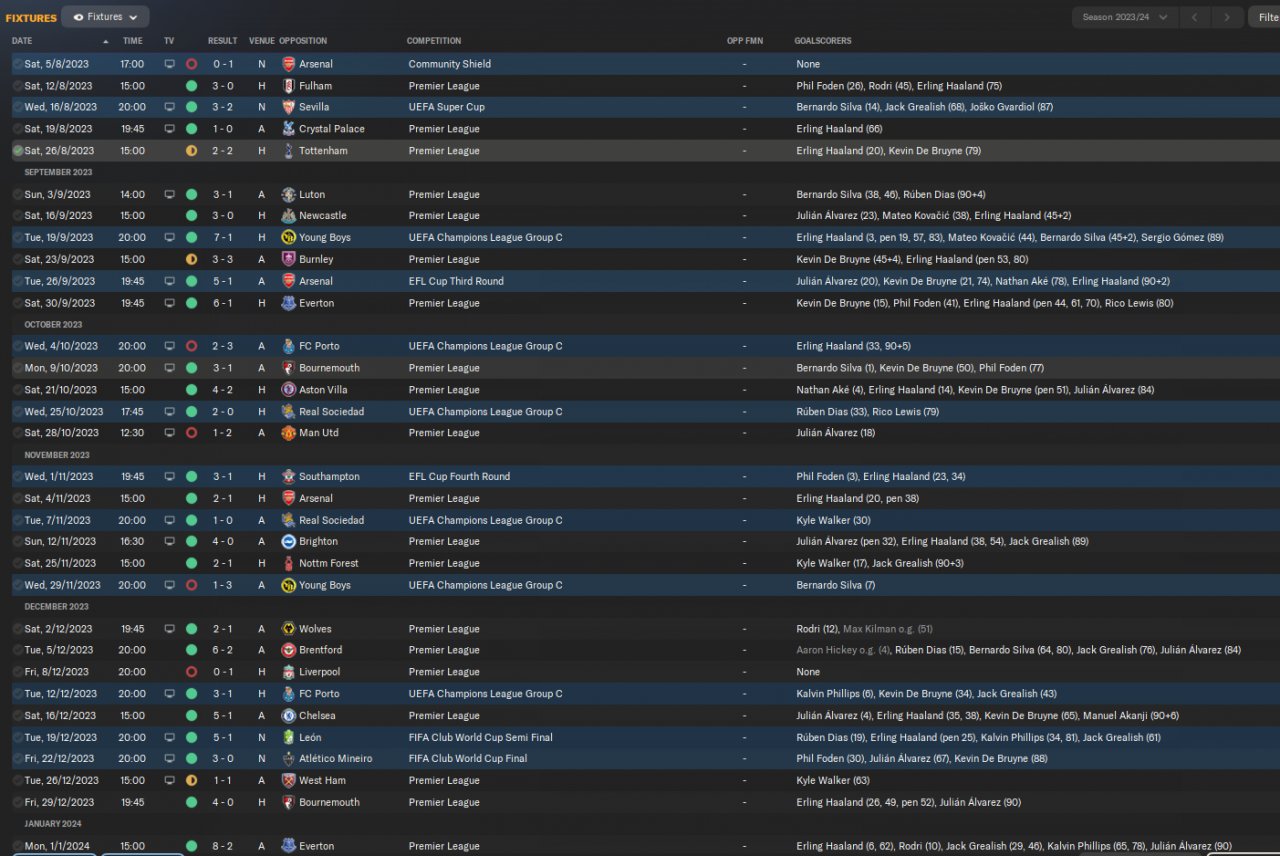The width and height of the screenshot is (1280, 856).
Task: Click the orange draw indicator on the Burnley row
Action: 191,259
